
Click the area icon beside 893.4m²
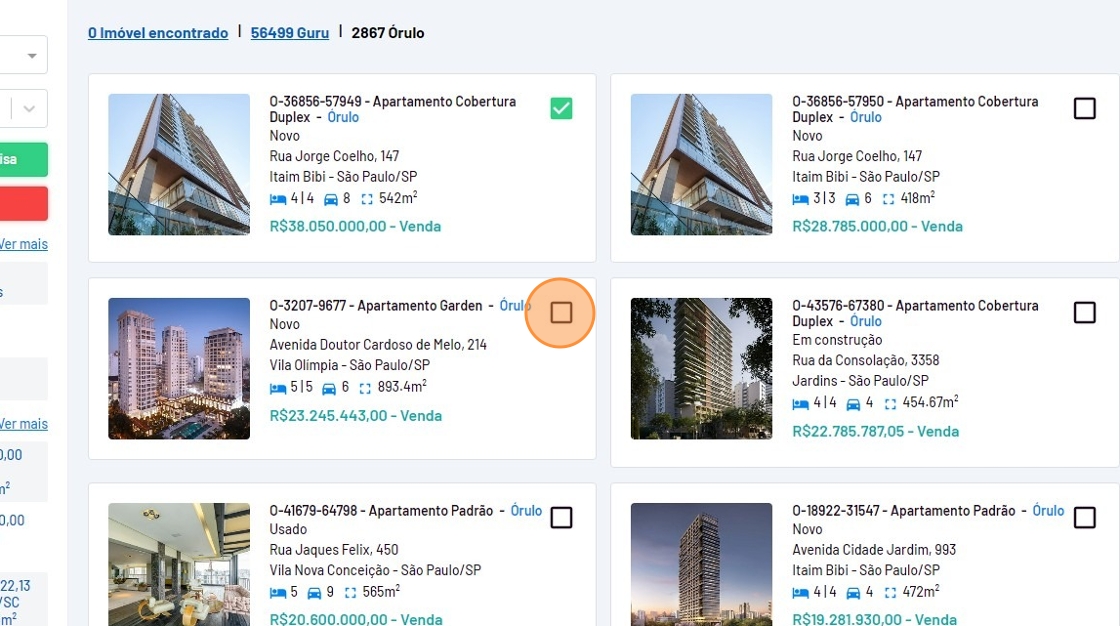366,388
